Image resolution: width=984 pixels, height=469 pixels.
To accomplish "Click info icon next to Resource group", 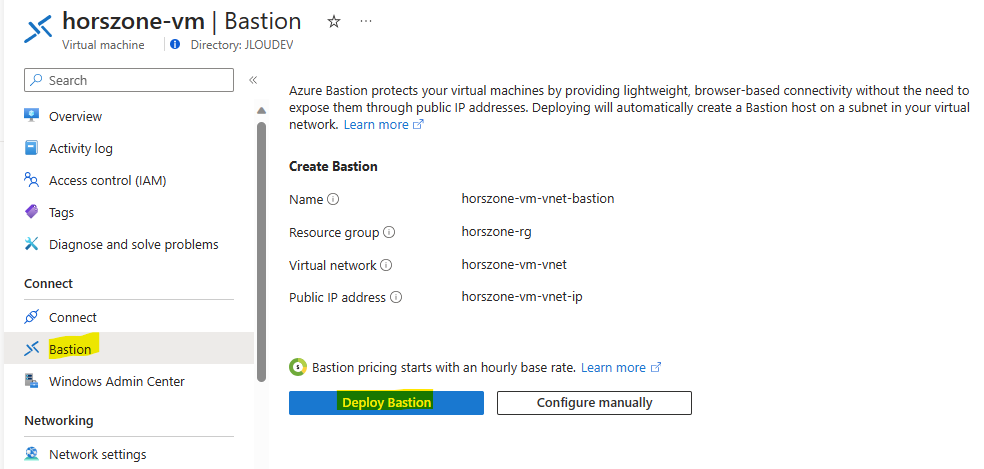I will pos(389,232).
